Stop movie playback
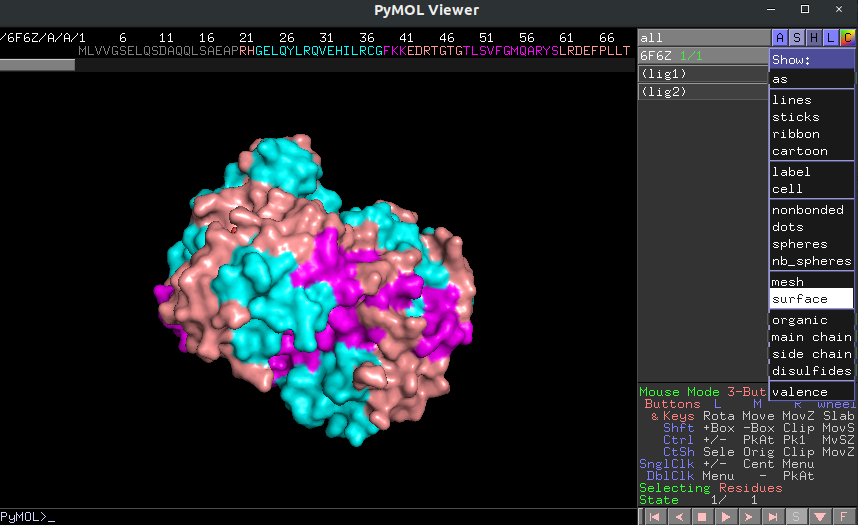The height and width of the screenshot is (525, 858). [702, 517]
